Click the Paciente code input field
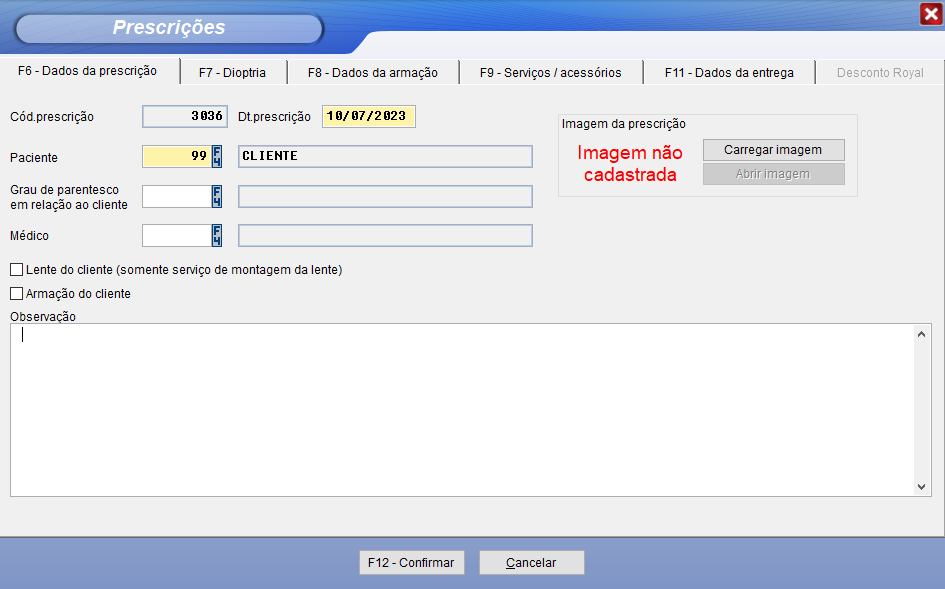The image size is (945, 589). pyautogui.click(x=176, y=156)
